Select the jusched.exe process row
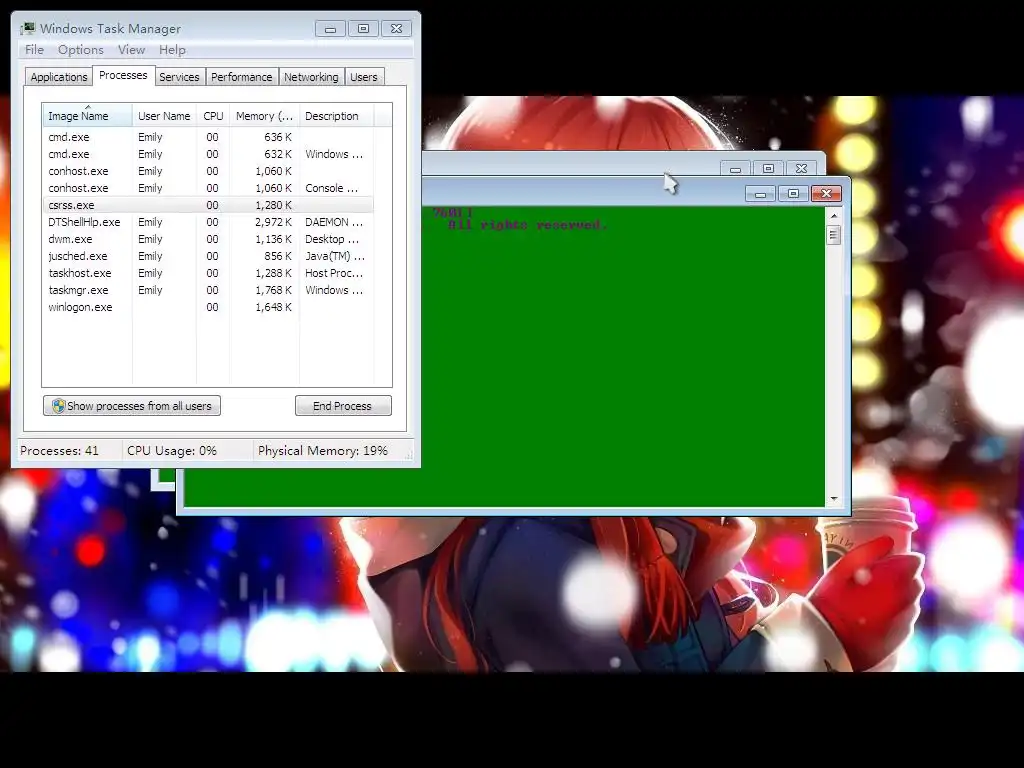 click(x=208, y=256)
